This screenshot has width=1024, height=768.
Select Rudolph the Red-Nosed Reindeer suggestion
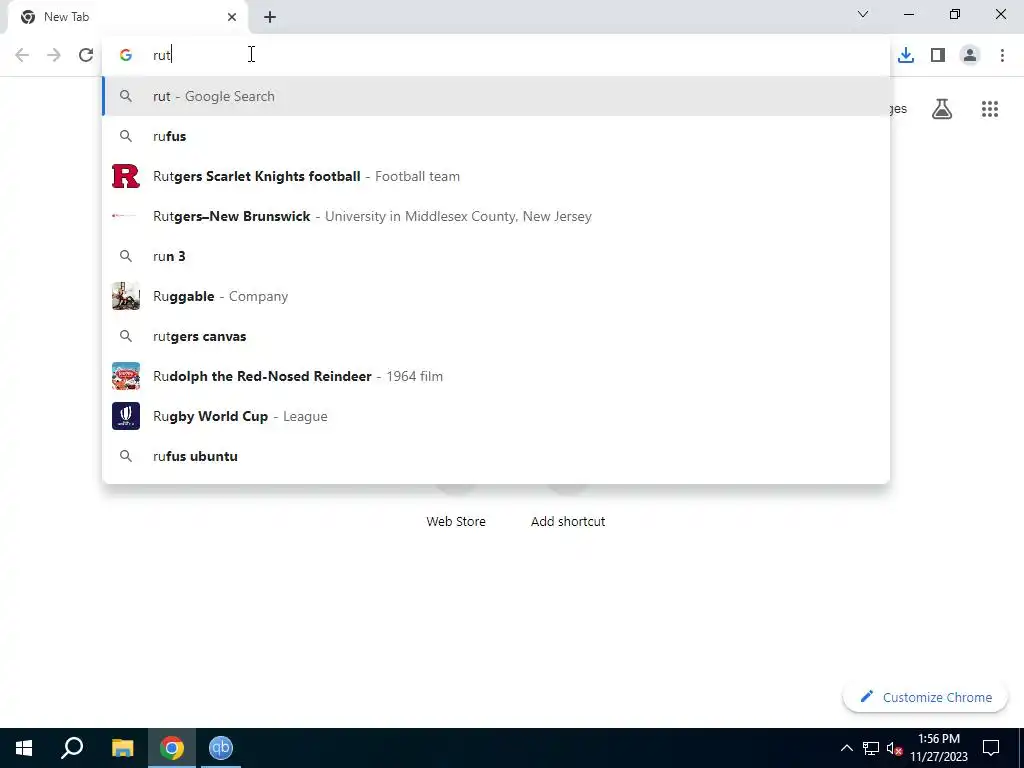(496, 376)
